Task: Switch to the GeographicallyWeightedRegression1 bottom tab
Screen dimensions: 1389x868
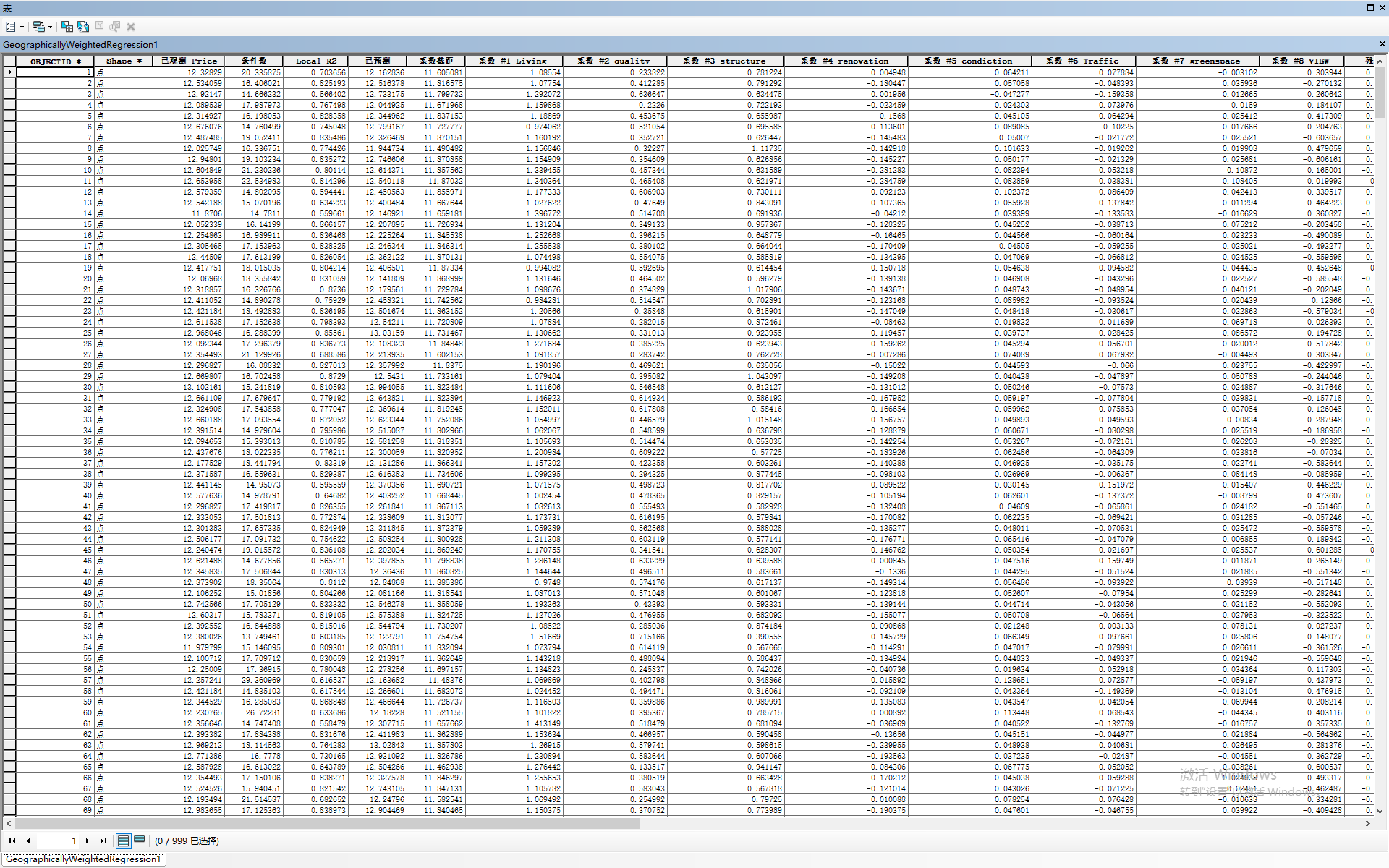Action: point(83,859)
